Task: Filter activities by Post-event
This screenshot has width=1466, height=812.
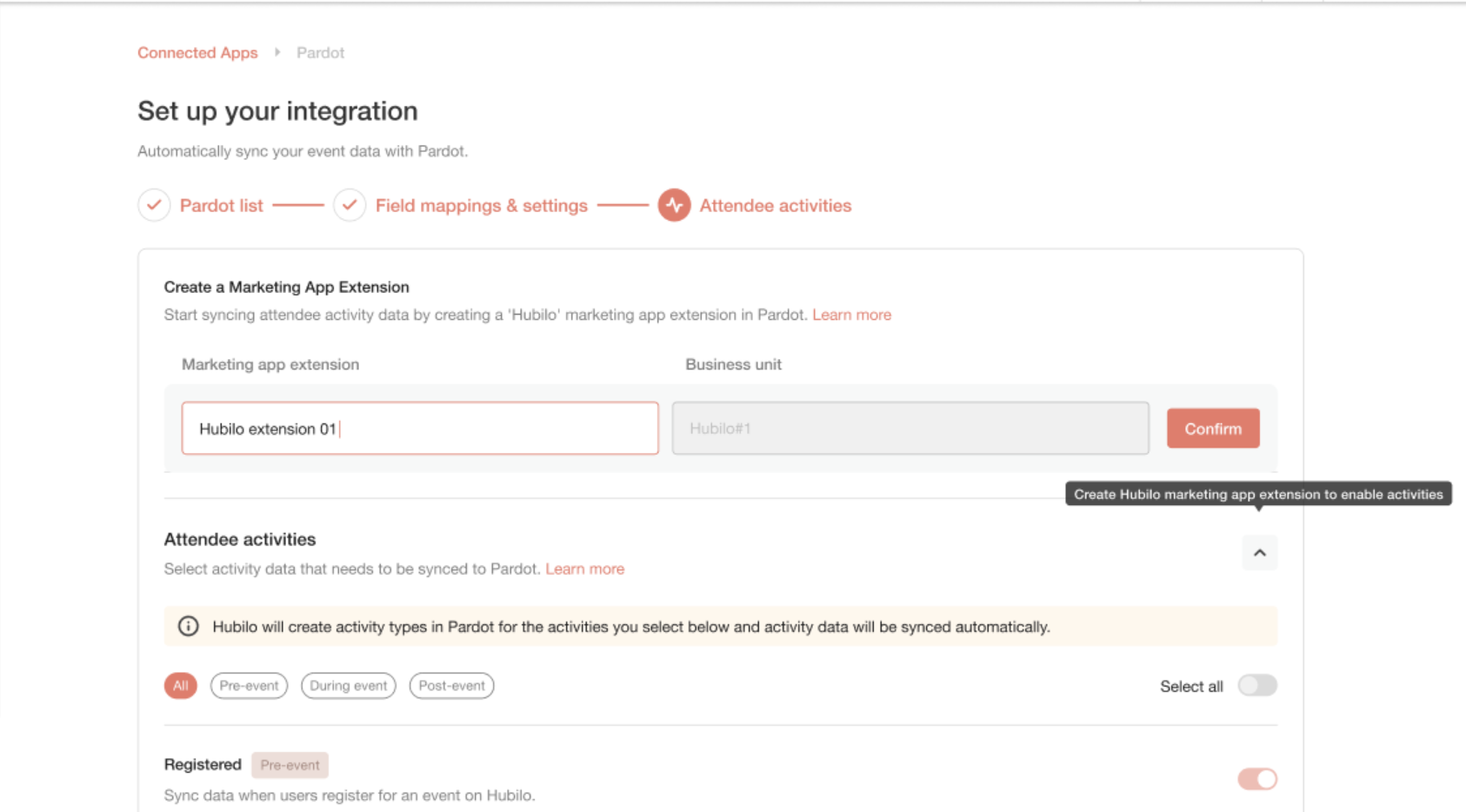Action: [x=451, y=685]
